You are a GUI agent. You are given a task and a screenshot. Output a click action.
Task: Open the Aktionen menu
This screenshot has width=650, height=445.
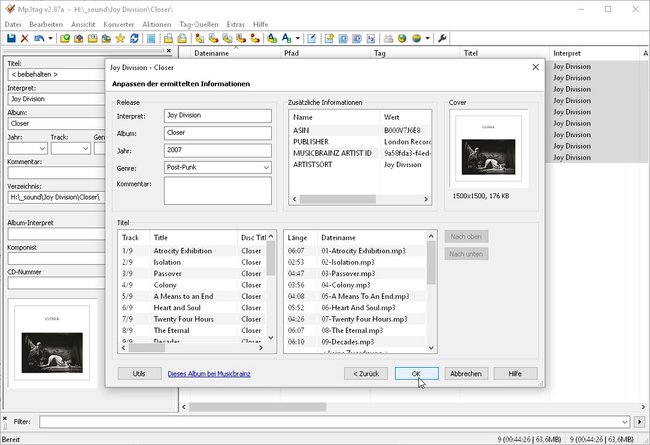coord(157,24)
